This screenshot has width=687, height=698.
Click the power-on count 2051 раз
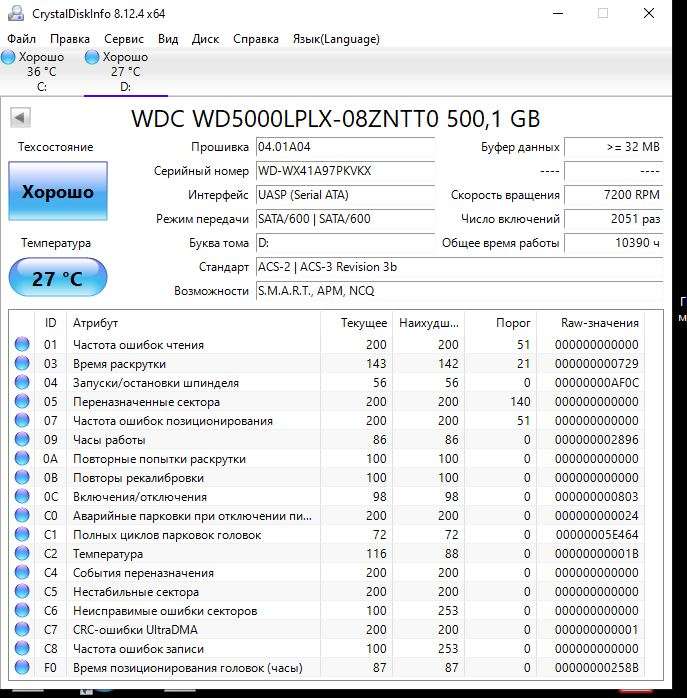pos(614,219)
